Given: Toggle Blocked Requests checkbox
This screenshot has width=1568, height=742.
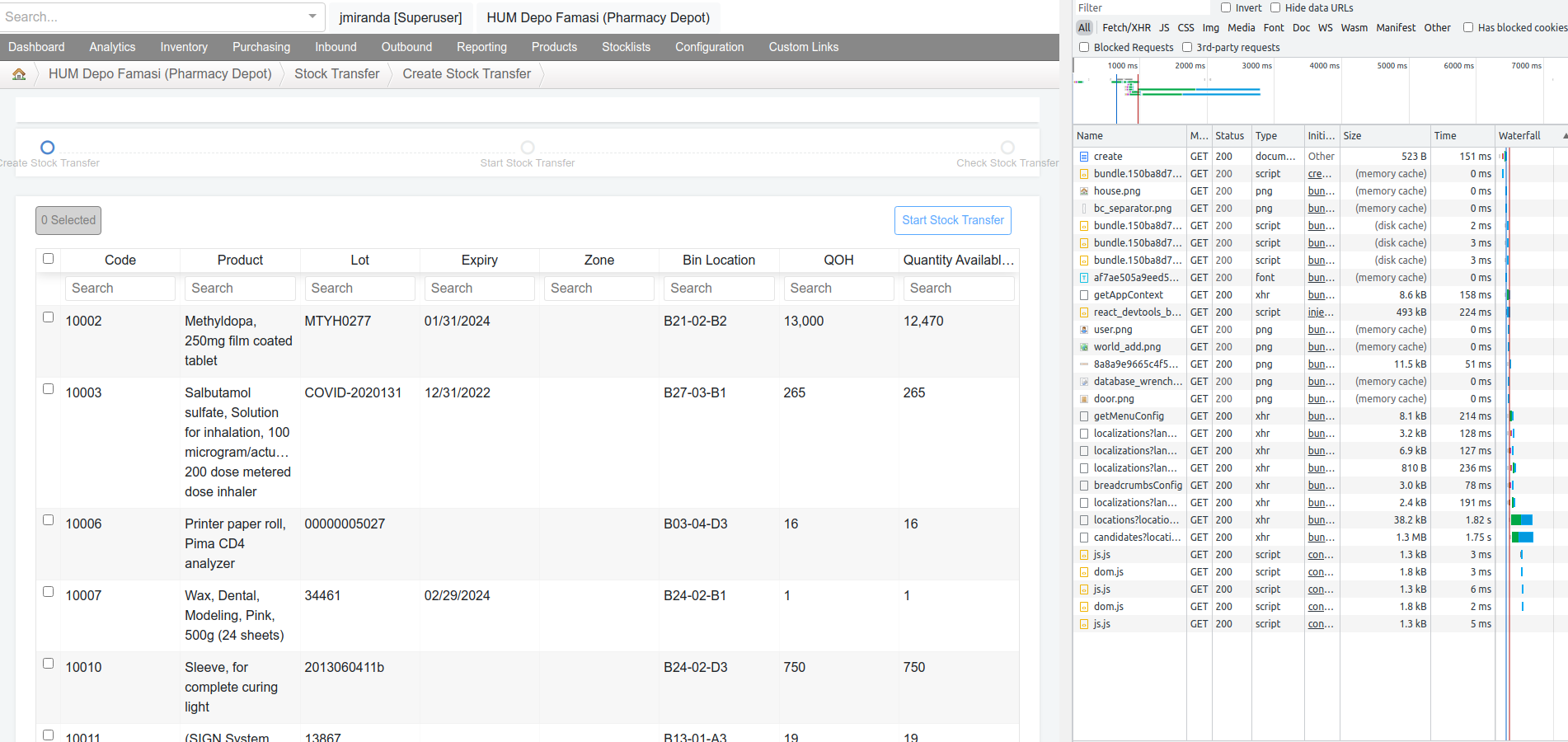Looking at the screenshot, I should [1084, 47].
